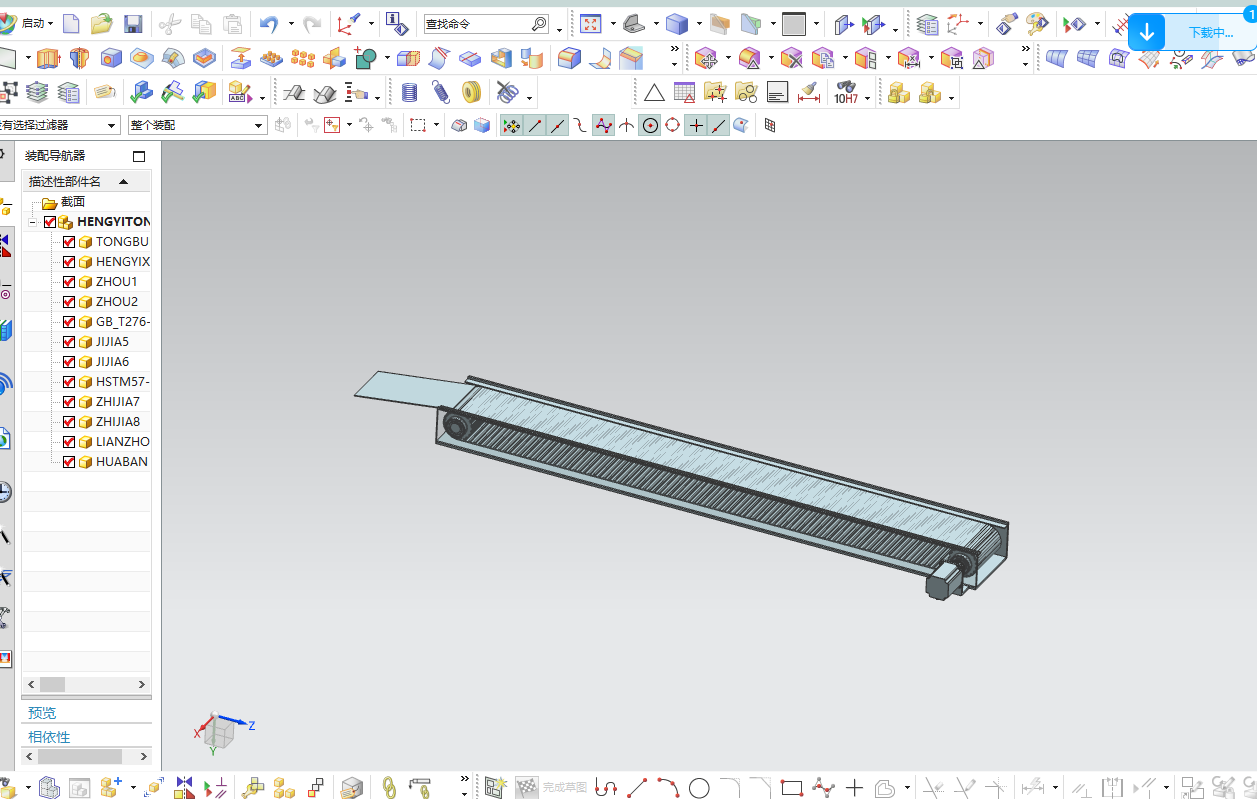
Task: Open the object information icon
Action: pyautogui.click(x=396, y=23)
